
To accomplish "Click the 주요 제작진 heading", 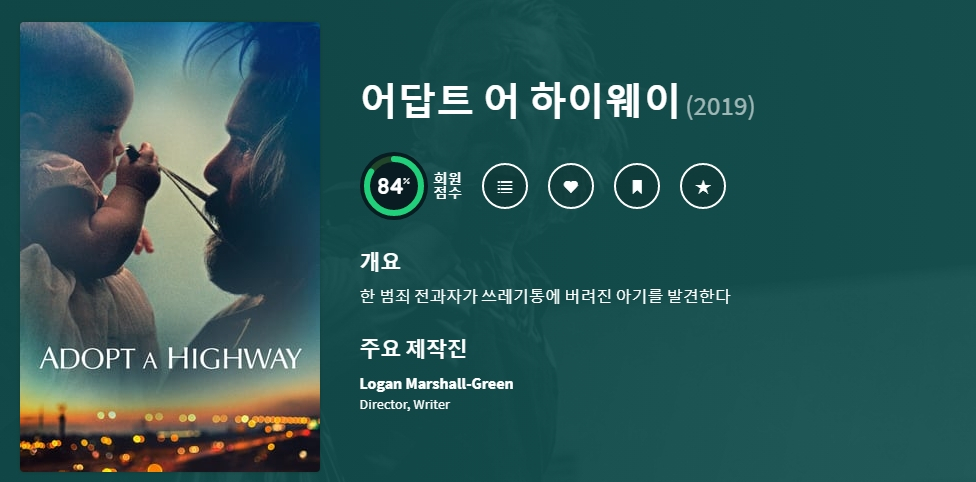I will [x=413, y=349].
